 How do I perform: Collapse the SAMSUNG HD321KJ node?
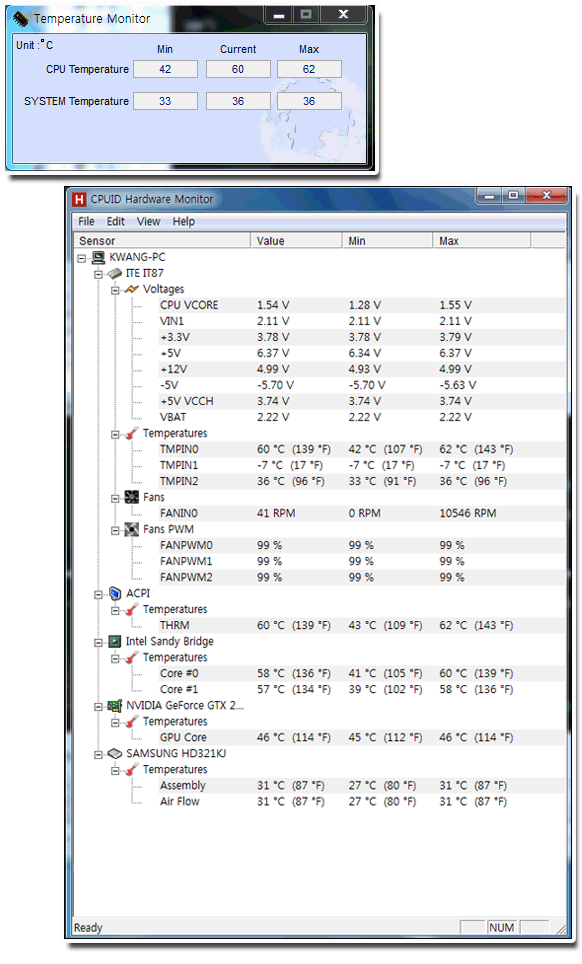(x=98, y=754)
